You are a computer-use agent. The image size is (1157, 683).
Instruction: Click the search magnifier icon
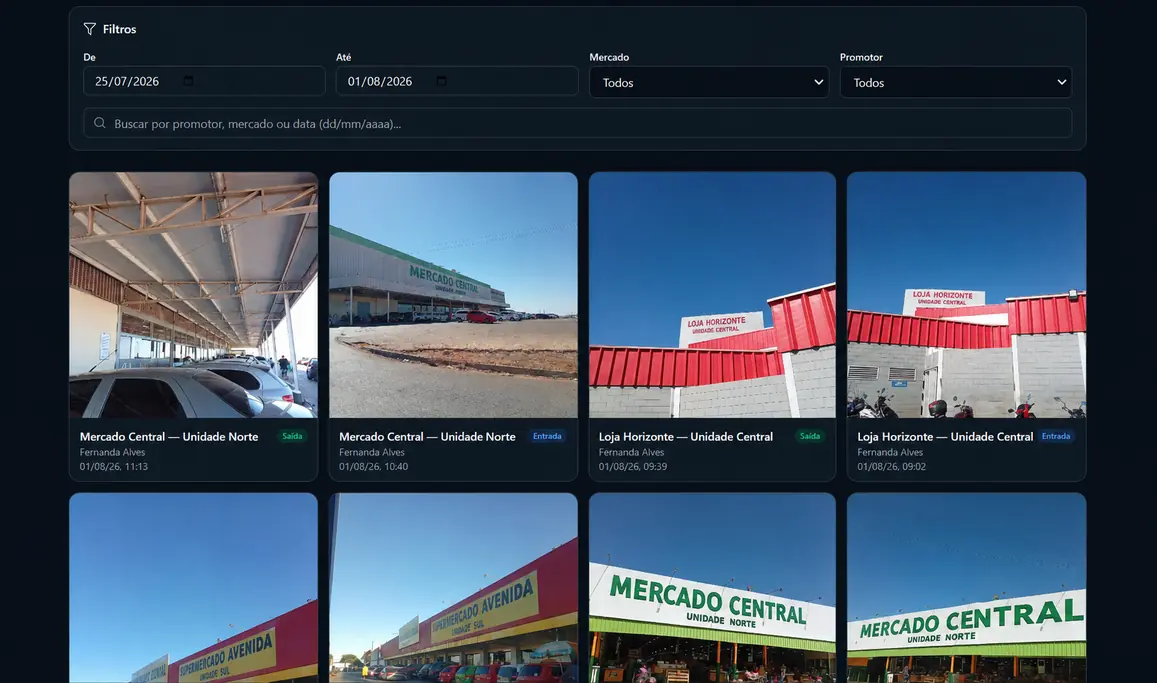(x=100, y=123)
